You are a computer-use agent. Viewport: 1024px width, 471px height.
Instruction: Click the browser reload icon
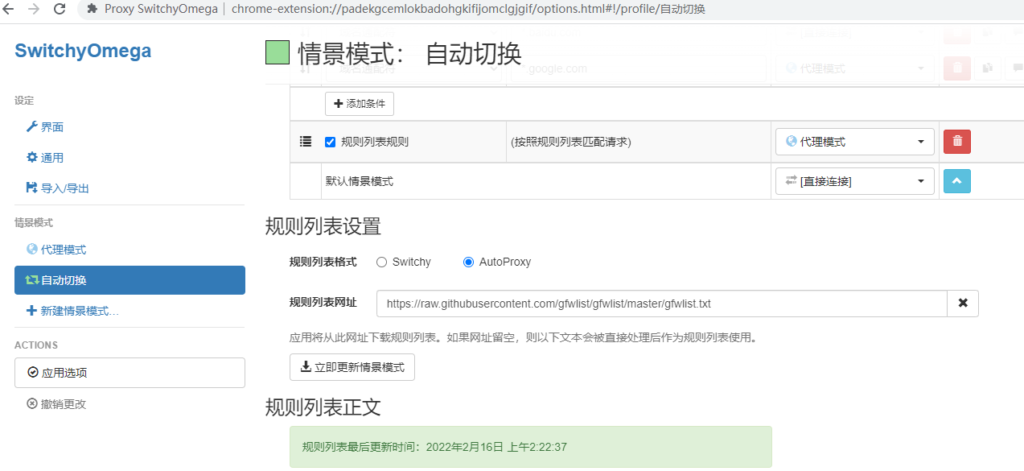(60, 9)
